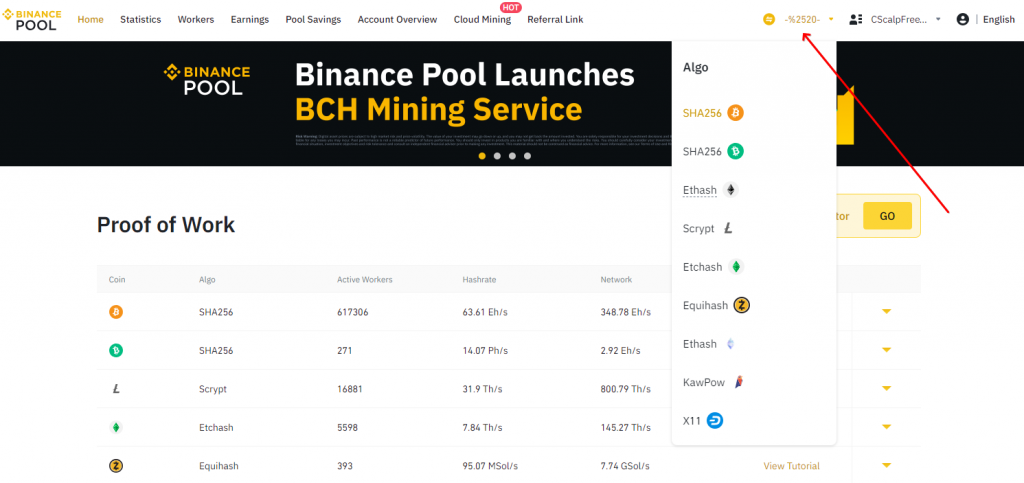Expand the SHA256 271 workers row
Image resolution: width=1024 pixels, height=483 pixels.
886,351
